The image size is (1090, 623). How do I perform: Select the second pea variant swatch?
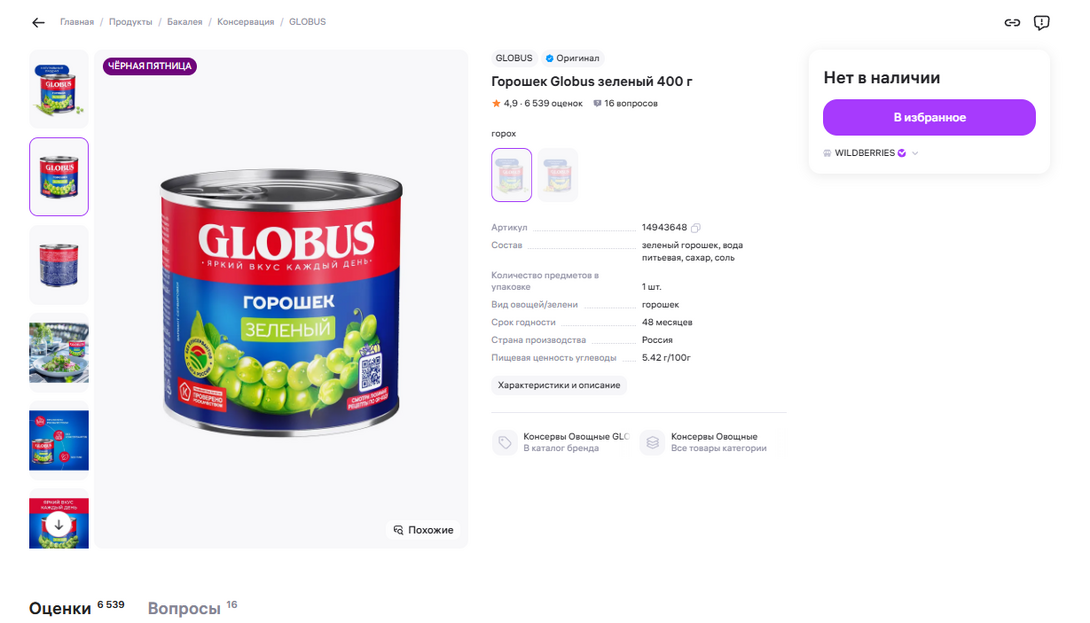coord(557,175)
